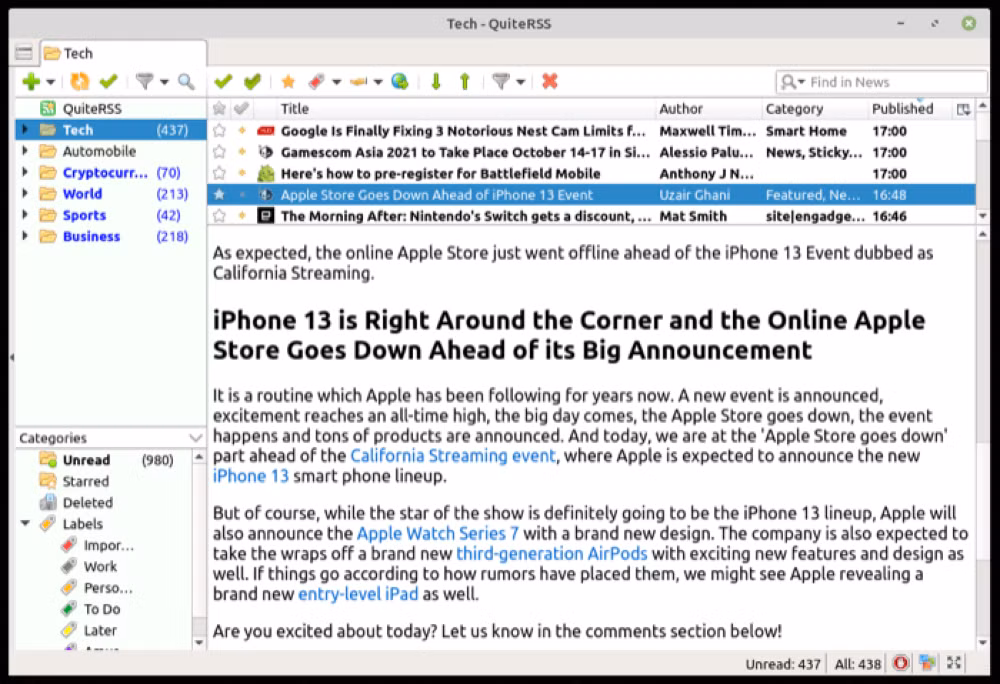Click the feeds filter funnel icon
This screenshot has height=684, width=1000.
point(145,82)
